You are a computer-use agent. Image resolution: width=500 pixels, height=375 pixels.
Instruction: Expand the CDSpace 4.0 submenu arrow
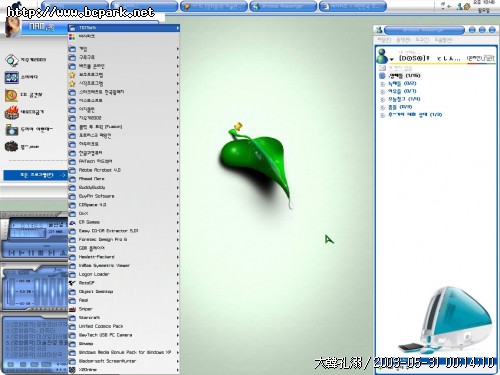pyautogui.click(x=178, y=205)
